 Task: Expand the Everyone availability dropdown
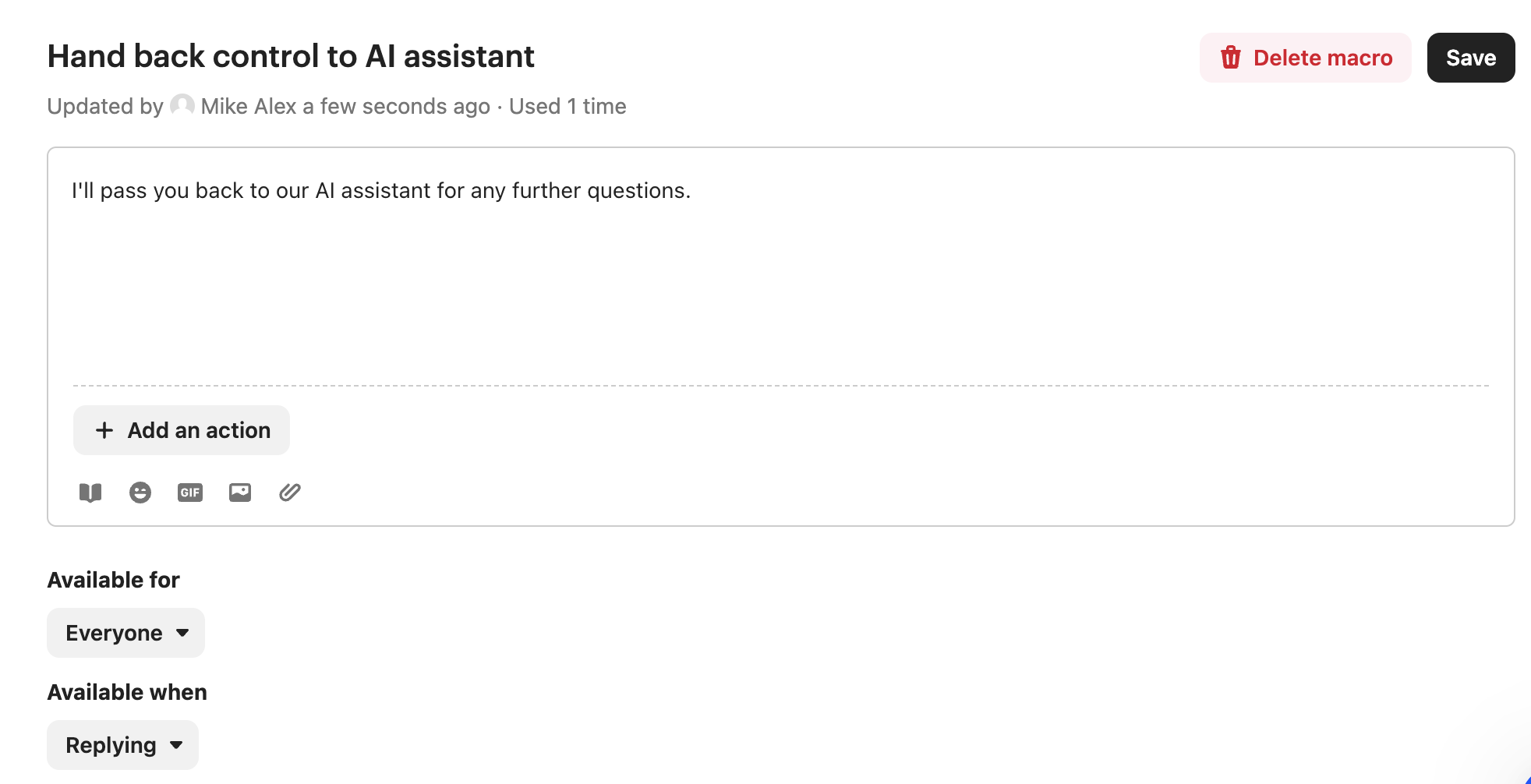pos(126,633)
